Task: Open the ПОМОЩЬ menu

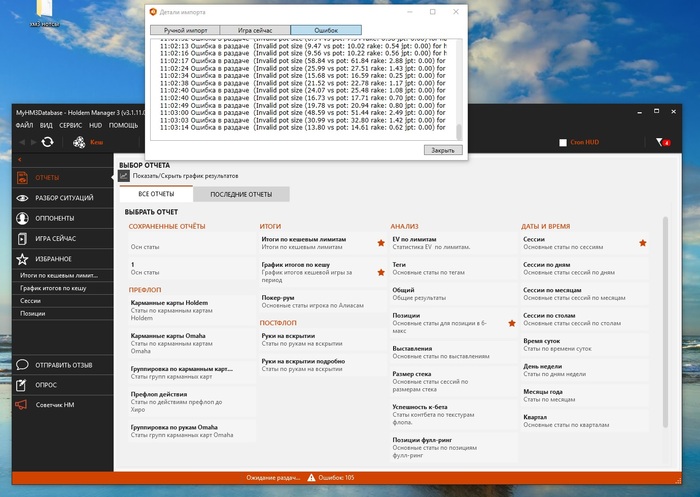Action: [x=123, y=125]
